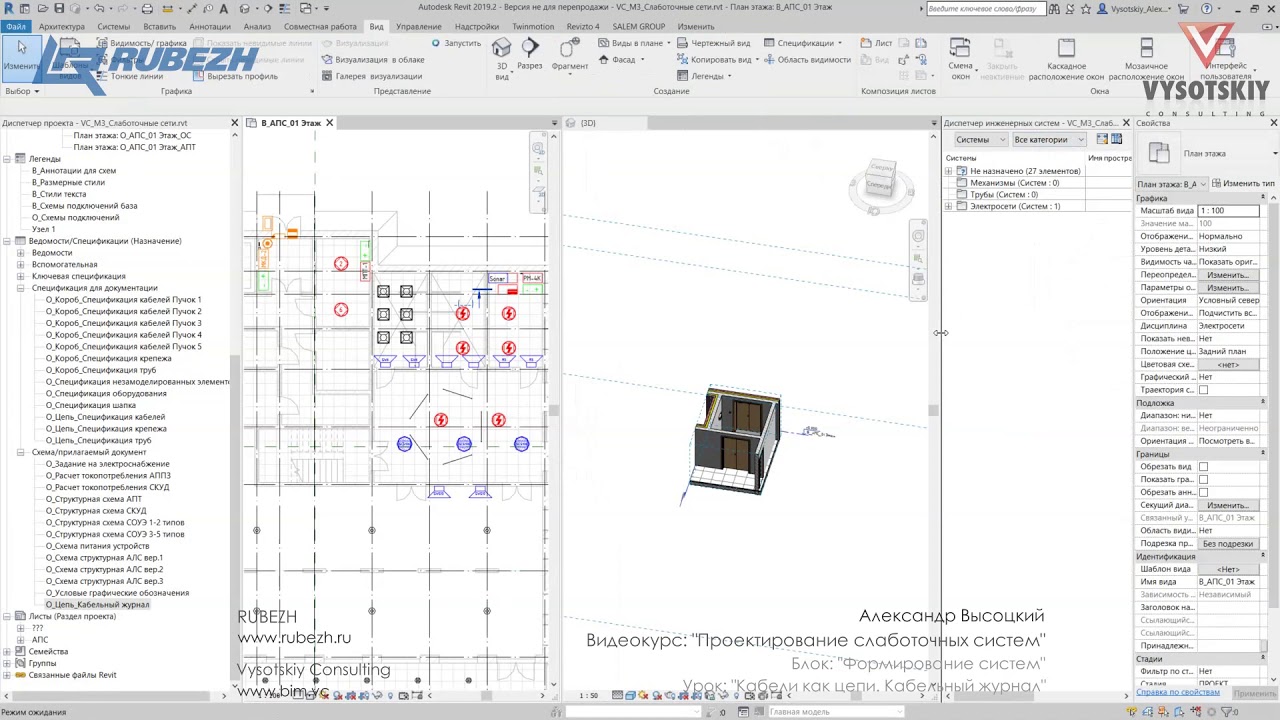Toggle the Показать гра... checkbox
Viewport: 1280px width, 720px height.
(x=1203, y=480)
